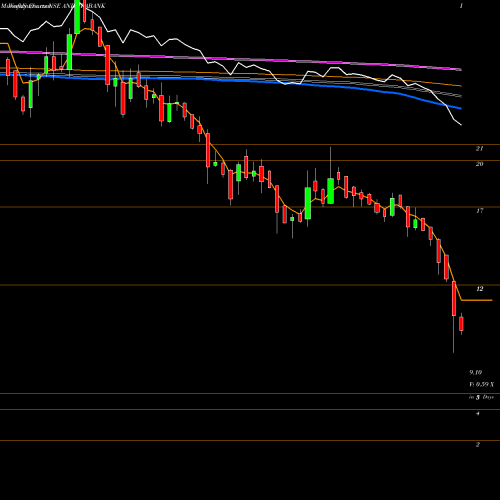The image size is (500, 500).
Task: Click the volume text V: 0.59 X
Action: 482,385
